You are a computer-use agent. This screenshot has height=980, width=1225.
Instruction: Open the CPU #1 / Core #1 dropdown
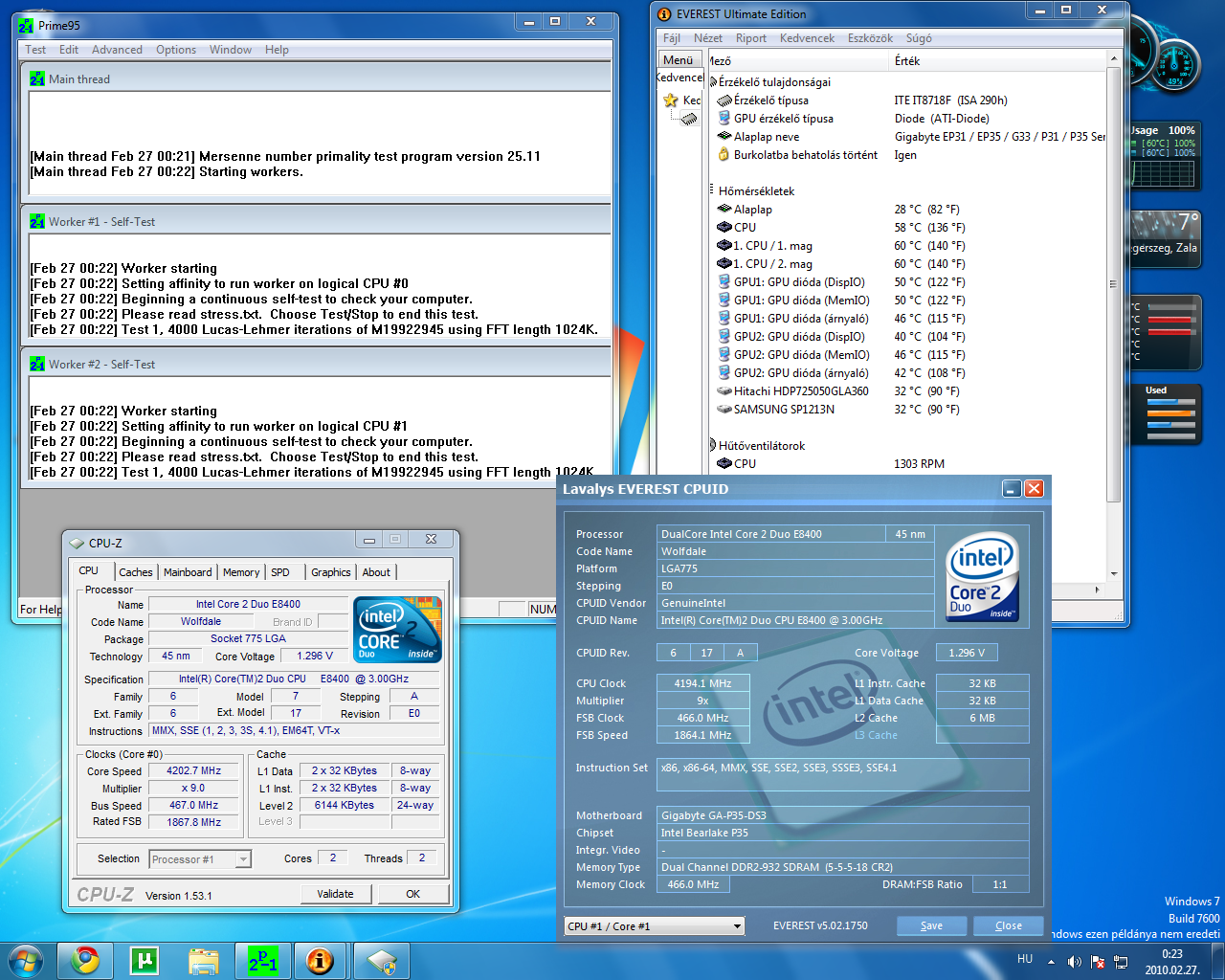pos(737,926)
